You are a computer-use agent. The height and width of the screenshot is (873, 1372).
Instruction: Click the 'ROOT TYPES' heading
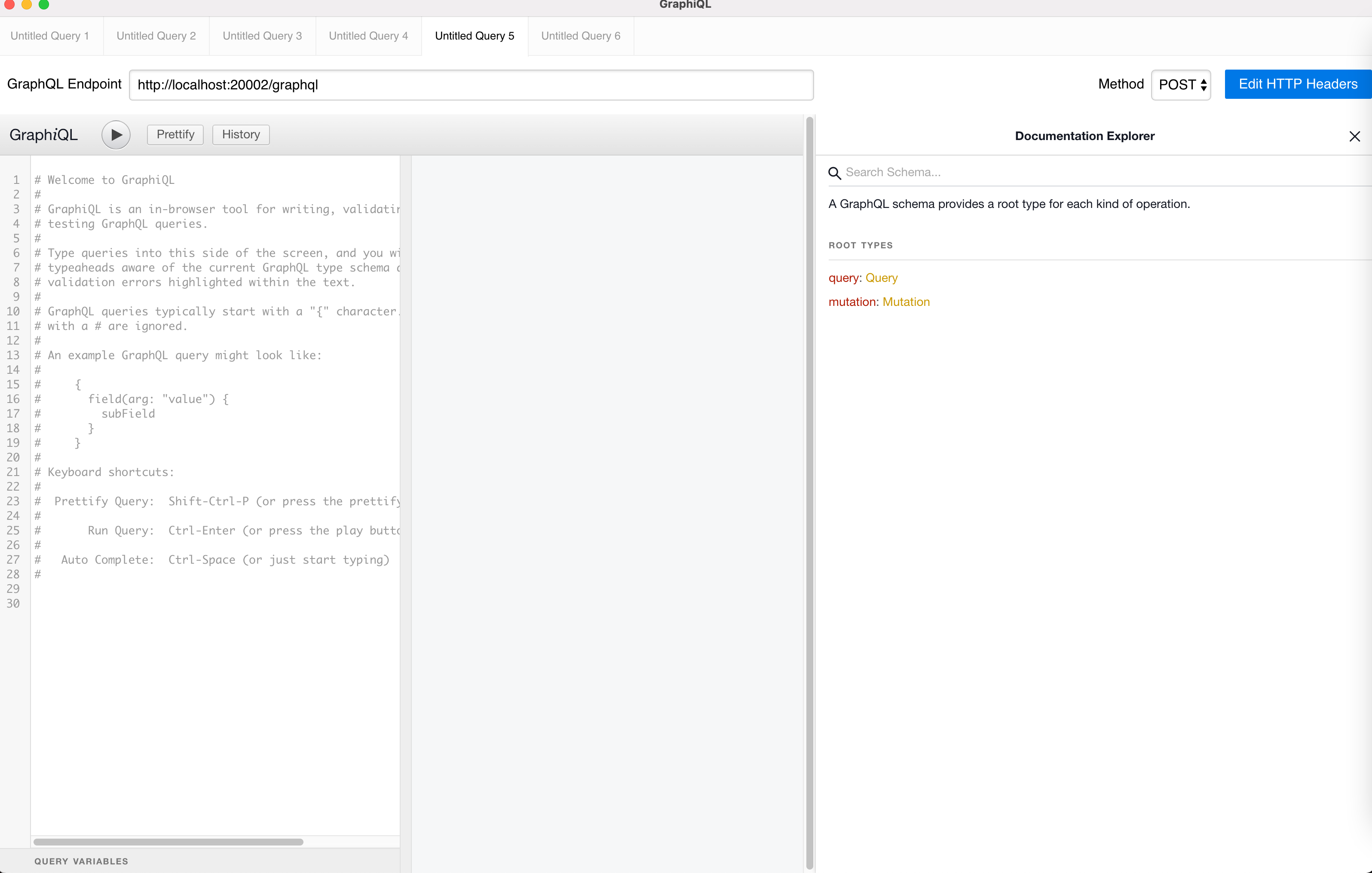pyautogui.click(x=861, y=245)
